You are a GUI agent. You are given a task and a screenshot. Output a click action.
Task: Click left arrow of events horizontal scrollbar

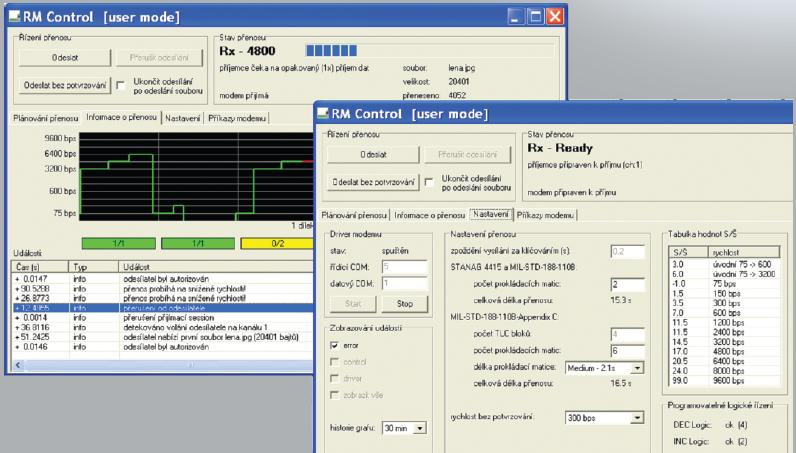click(x=18, y=365)
